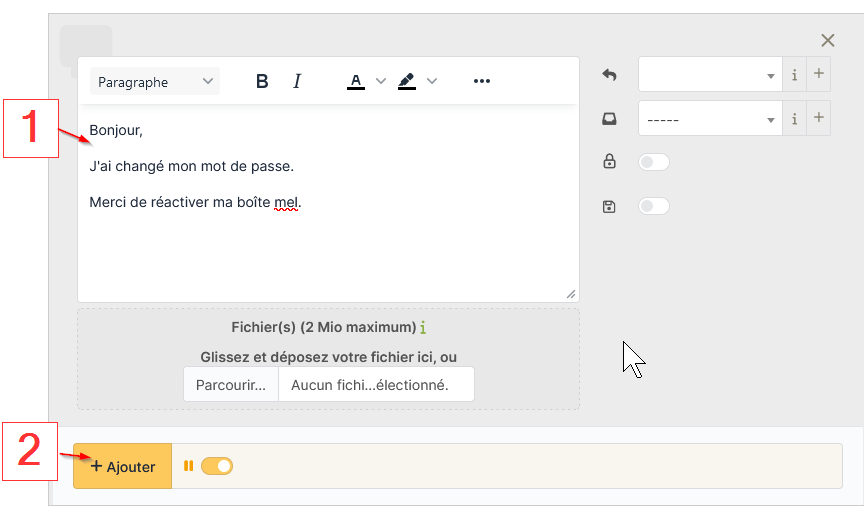The image size is (864, 519).
Task: Click the plus button beside the reply dropdown
Action: [x=818, y=75]
